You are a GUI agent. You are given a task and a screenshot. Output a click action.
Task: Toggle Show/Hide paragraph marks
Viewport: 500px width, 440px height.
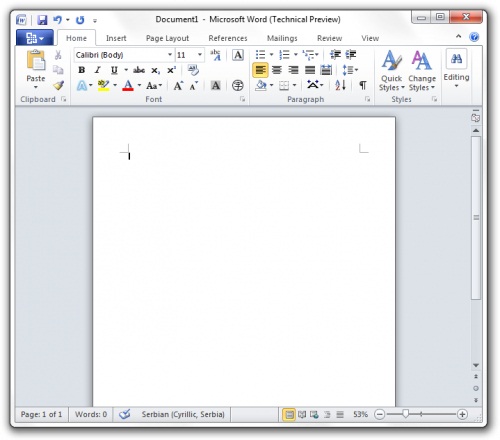(363, 85)
